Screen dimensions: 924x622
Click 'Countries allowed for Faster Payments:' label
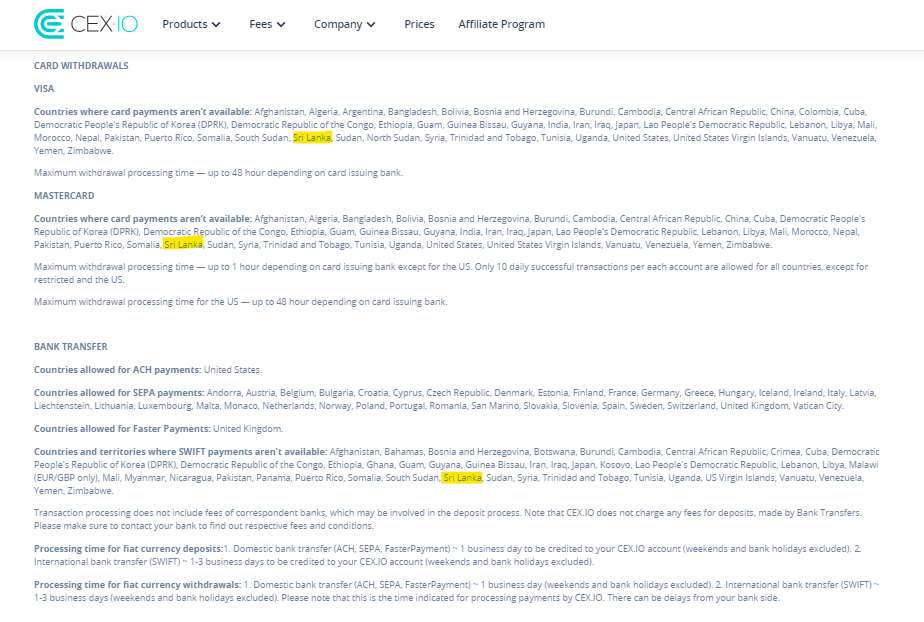(x=122, y=429)
